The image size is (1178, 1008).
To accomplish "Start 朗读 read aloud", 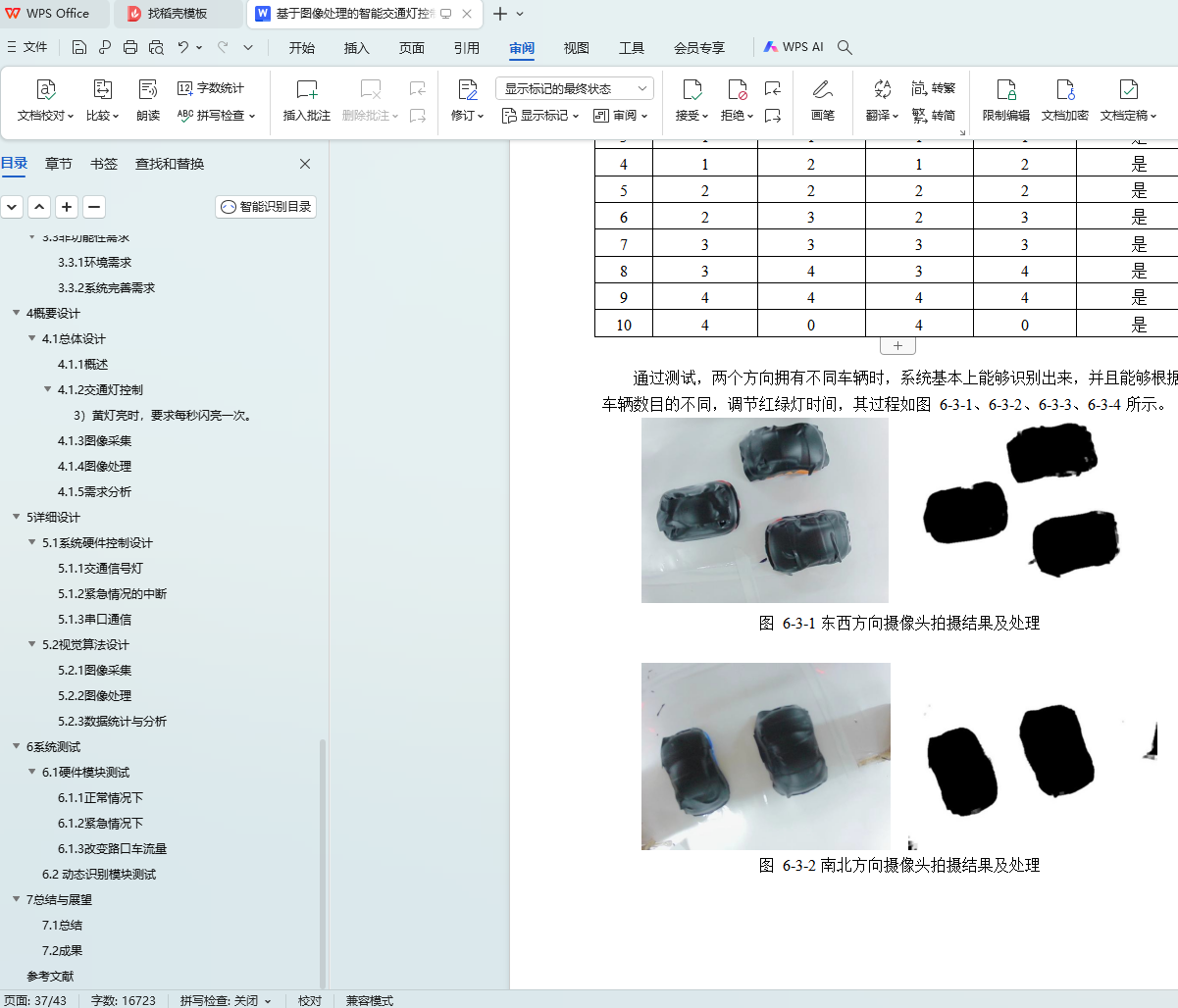I will [148, 101].
